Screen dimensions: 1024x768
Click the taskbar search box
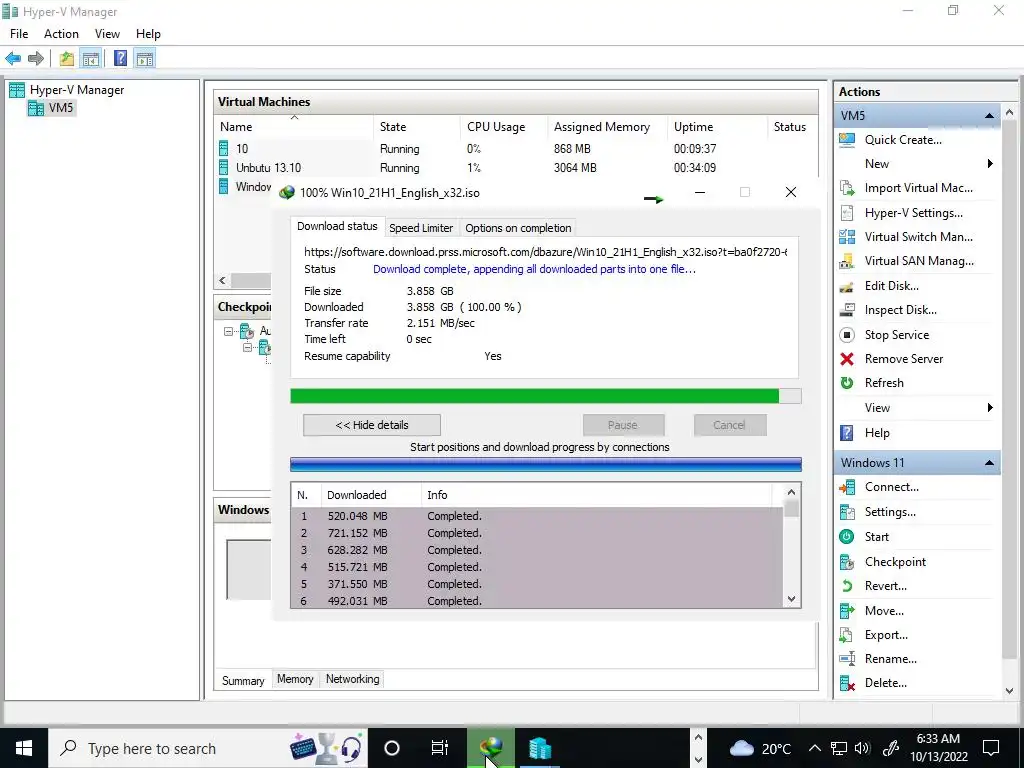pyautogui.click(x=208, y=748)
